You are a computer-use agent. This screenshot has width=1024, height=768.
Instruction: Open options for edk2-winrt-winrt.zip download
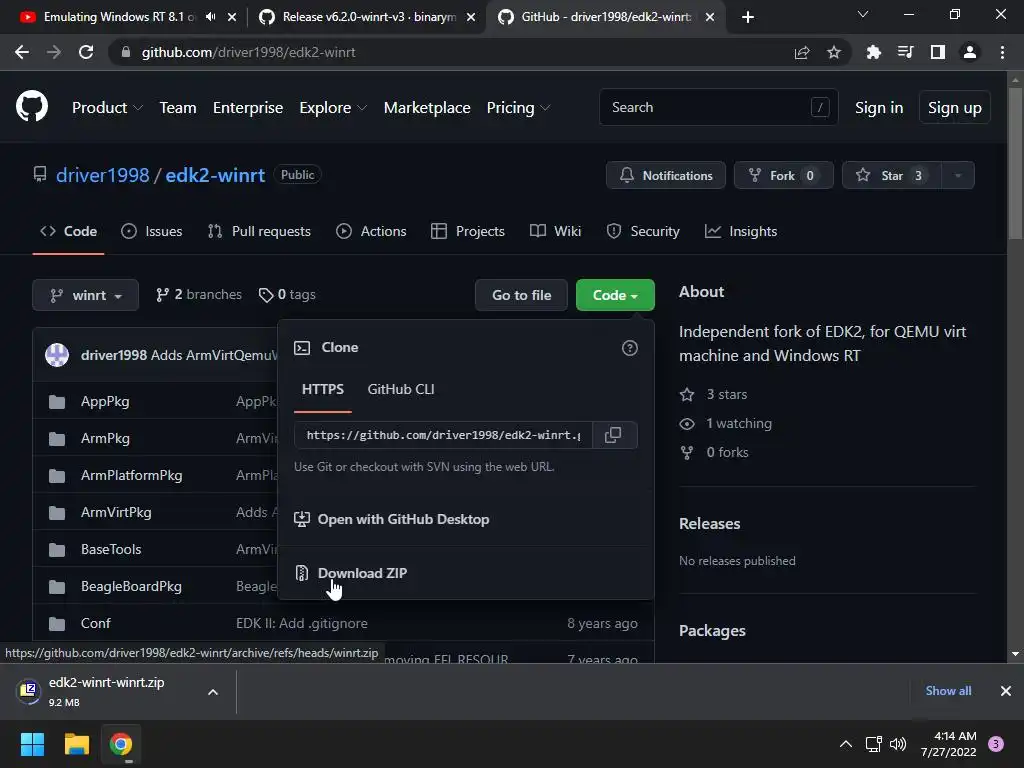coord(213,692)
